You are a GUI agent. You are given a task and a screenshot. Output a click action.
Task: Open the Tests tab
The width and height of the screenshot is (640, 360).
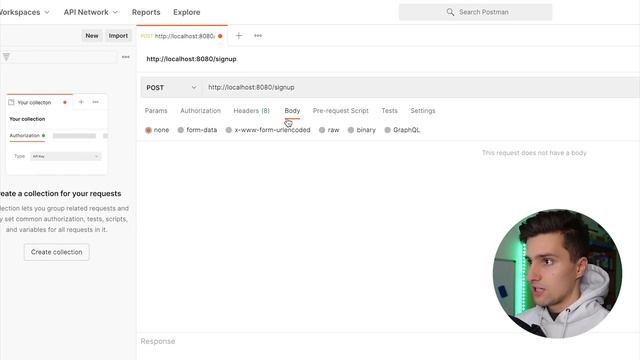pos(389,111)
